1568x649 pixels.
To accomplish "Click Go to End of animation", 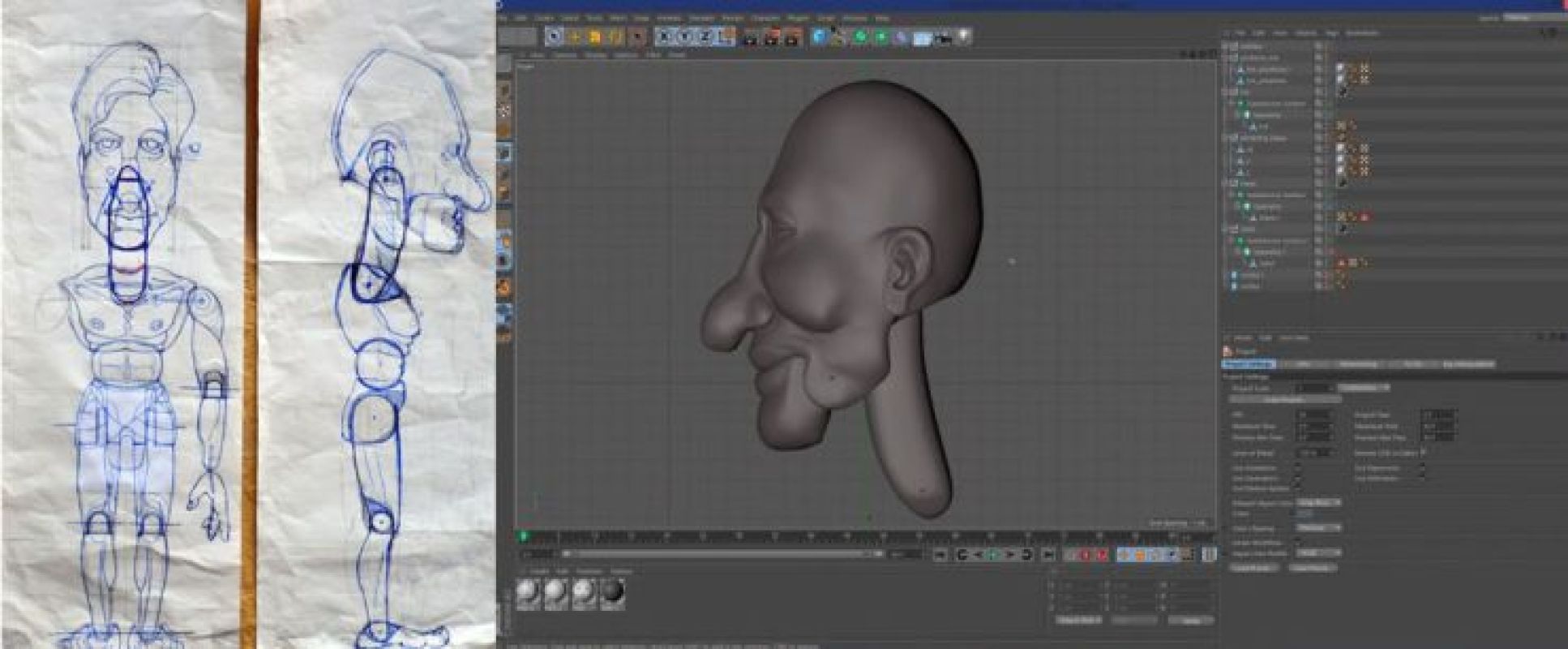I will point(1047,555).
